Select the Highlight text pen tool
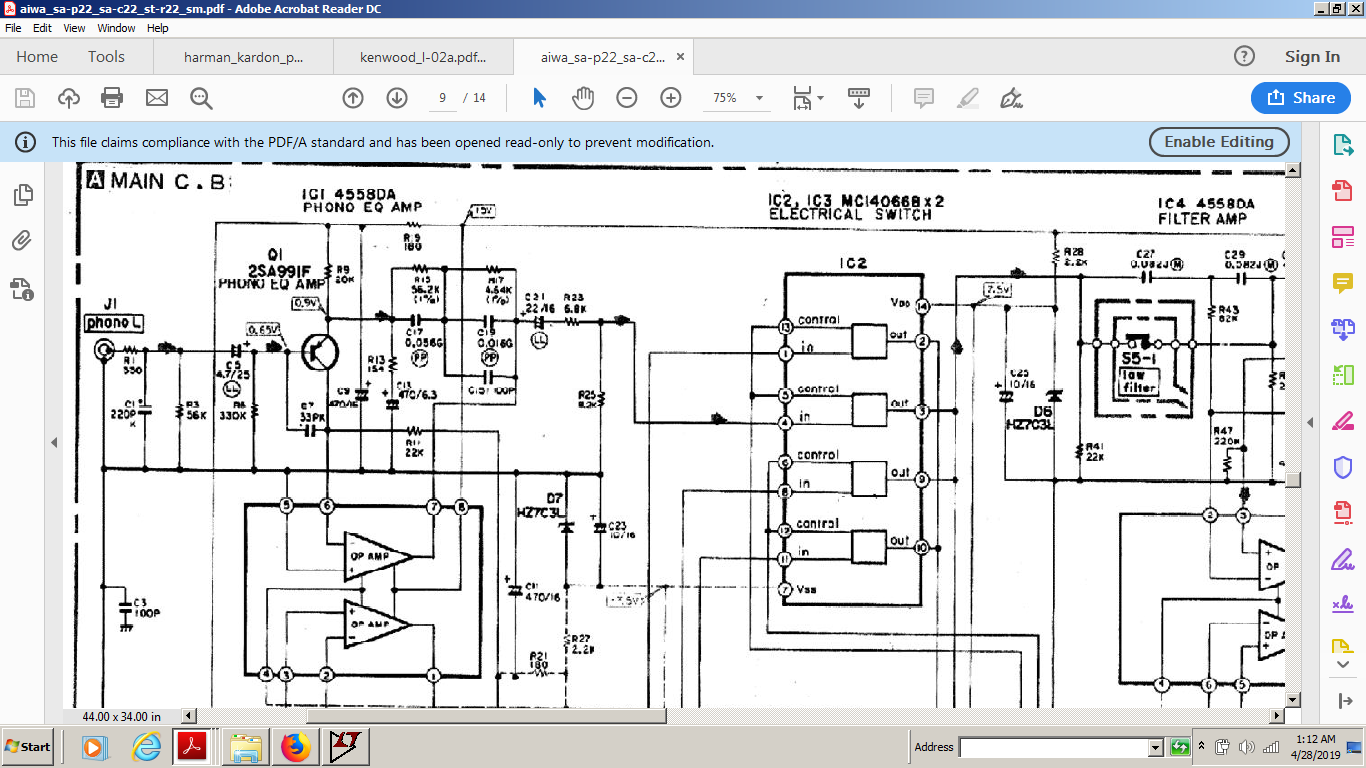 967,98
